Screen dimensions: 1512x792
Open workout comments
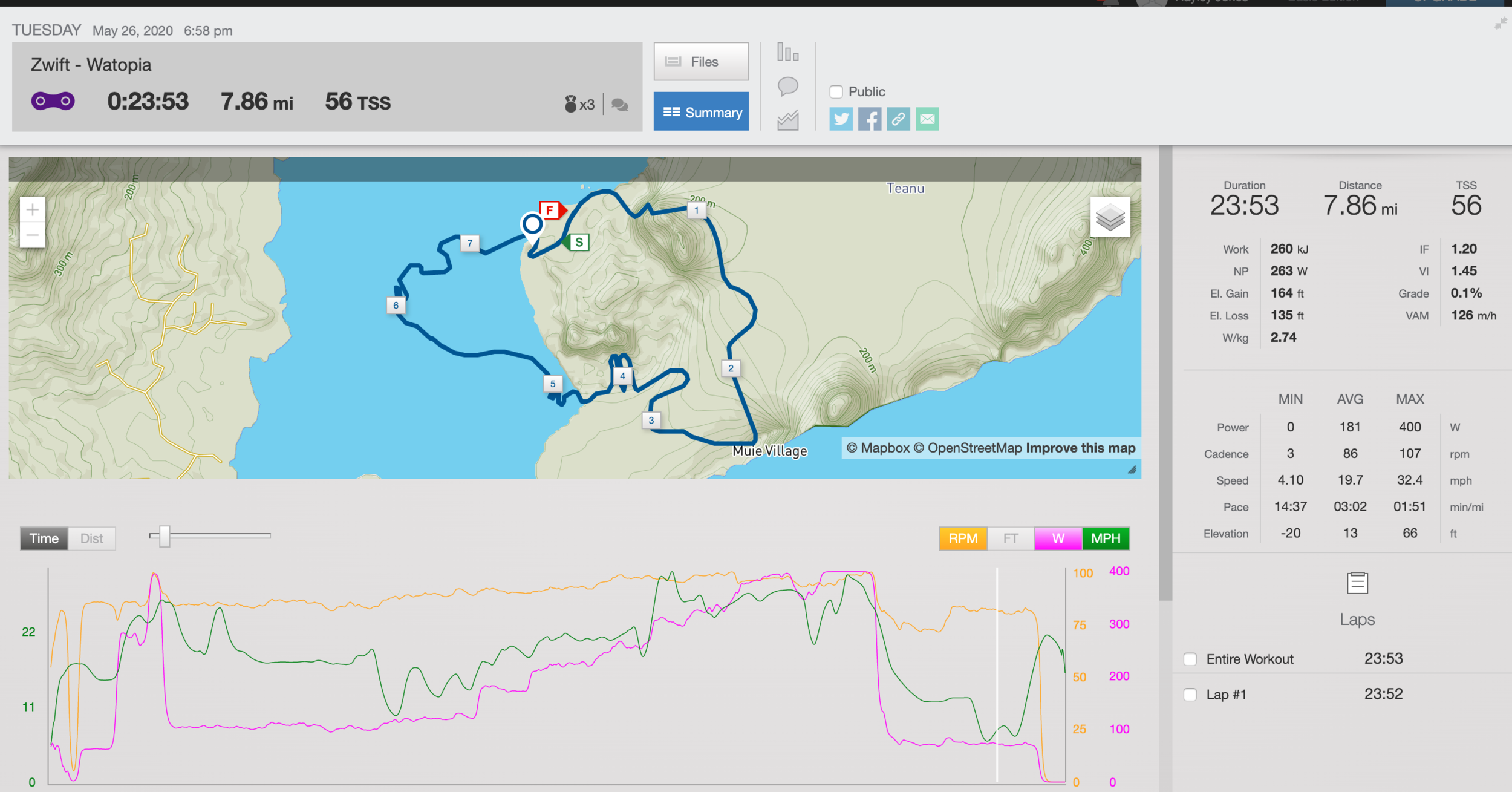[787, 87]
